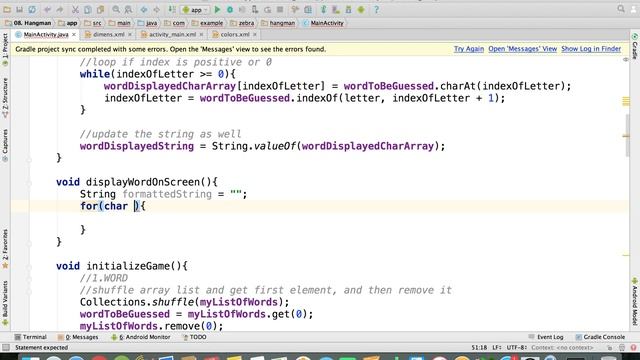Open the TODO tool window
Image resolution: width=640 pixels, height=360 pixels.
click(x=194, y=337)
